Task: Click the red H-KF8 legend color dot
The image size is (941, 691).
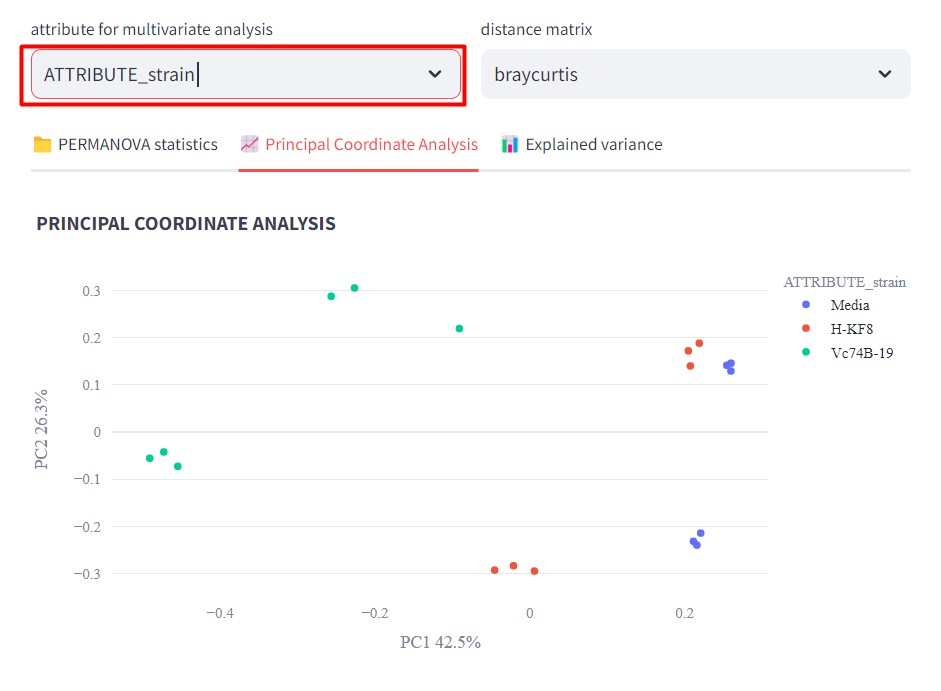Action: (806, 328)
